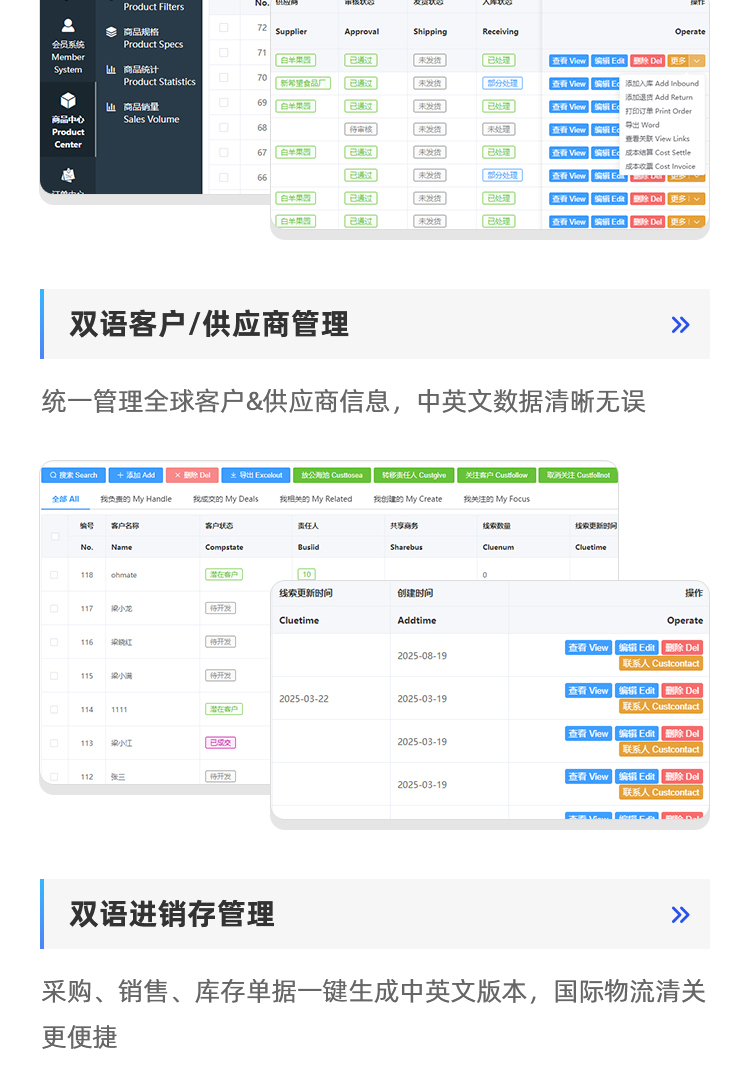Choose 成本结算 Cost Settle from the menu
750x1077 pixels.
[658, 152]
